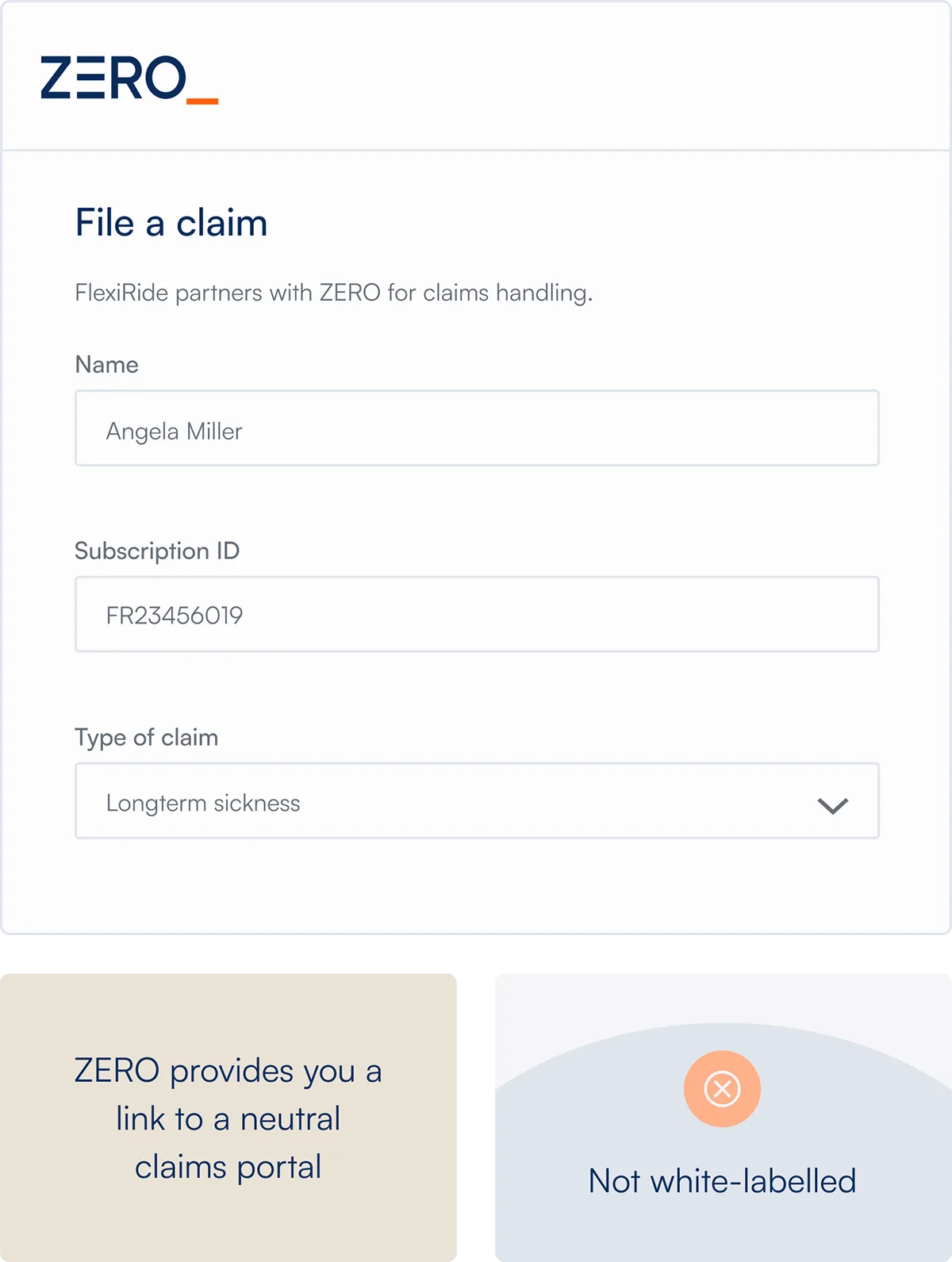
Task: Click the orange circled X icon
Action: click(x=723, y=1088)
